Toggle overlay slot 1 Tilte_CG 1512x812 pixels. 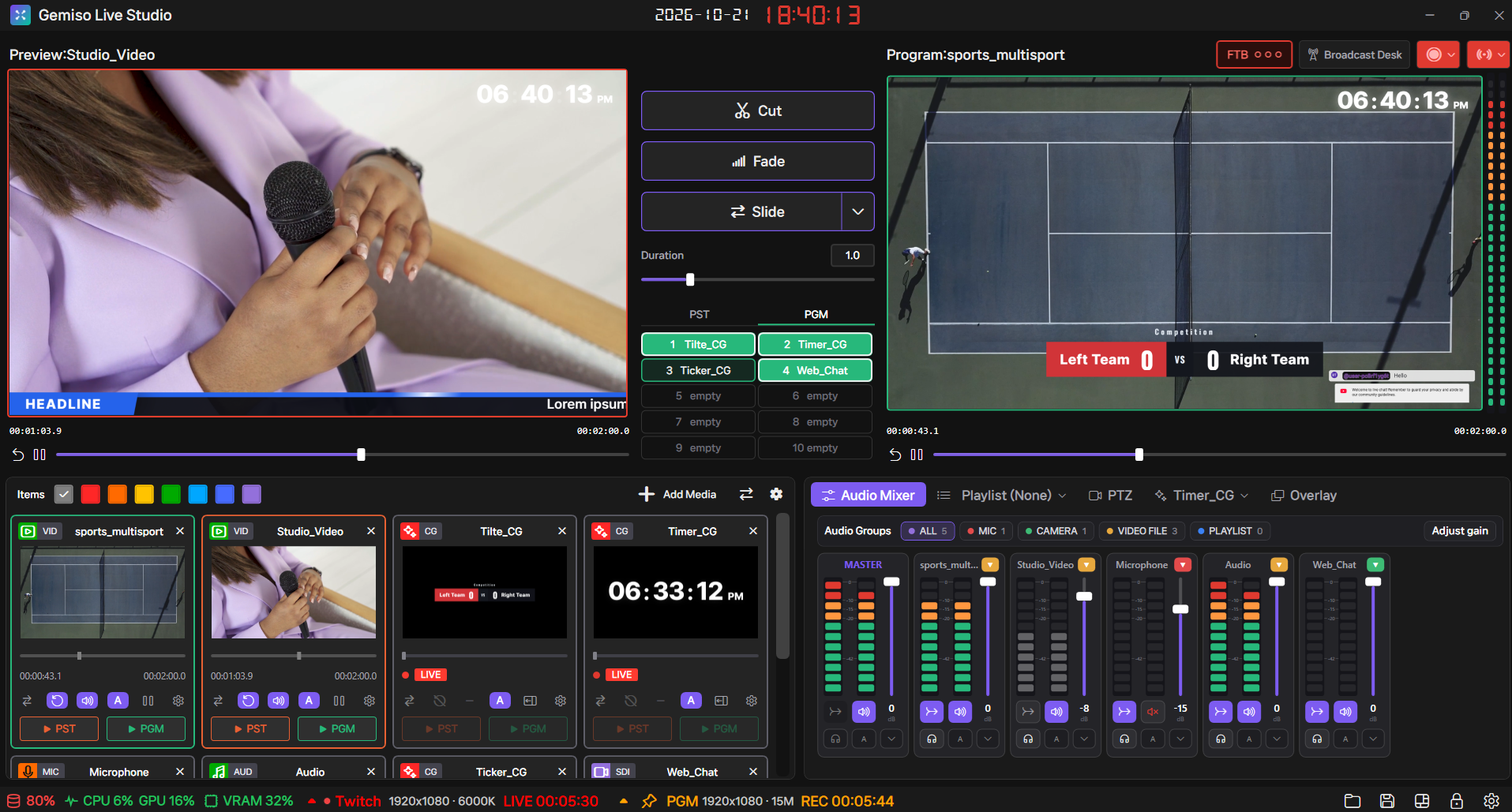pyautogui.click(x=698, y=344)
